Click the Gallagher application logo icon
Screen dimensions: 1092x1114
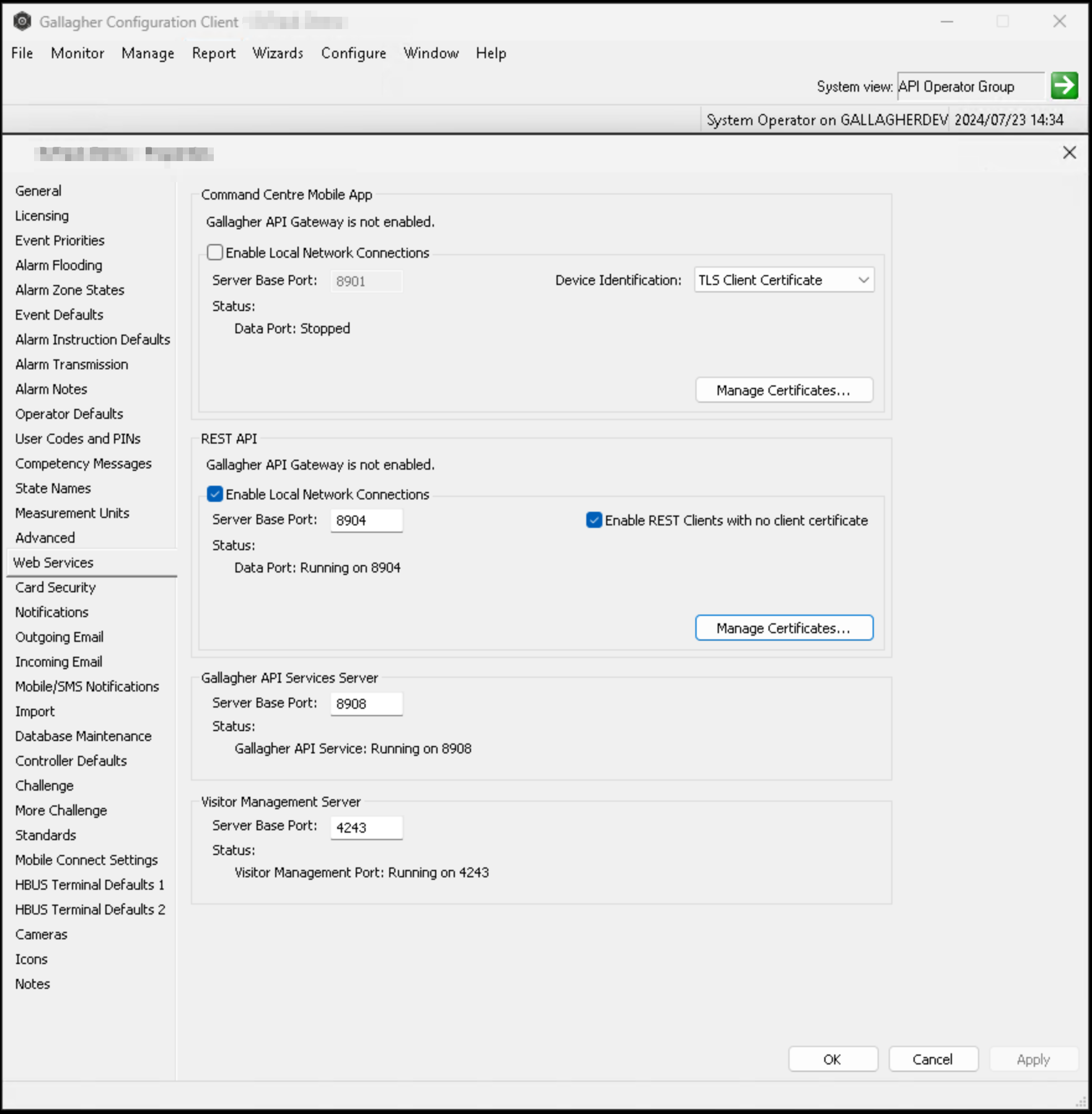pyautogui.click(x=22, y=22)
